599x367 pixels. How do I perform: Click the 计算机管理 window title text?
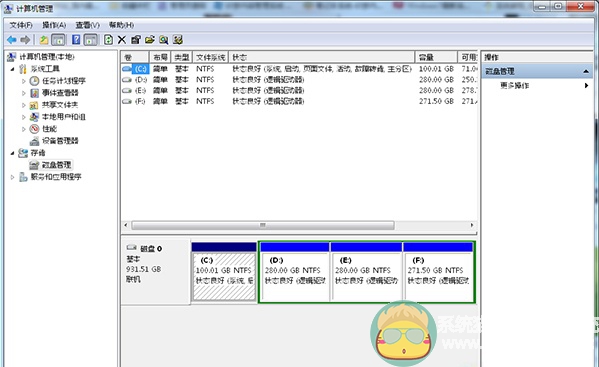click(34, 8)
